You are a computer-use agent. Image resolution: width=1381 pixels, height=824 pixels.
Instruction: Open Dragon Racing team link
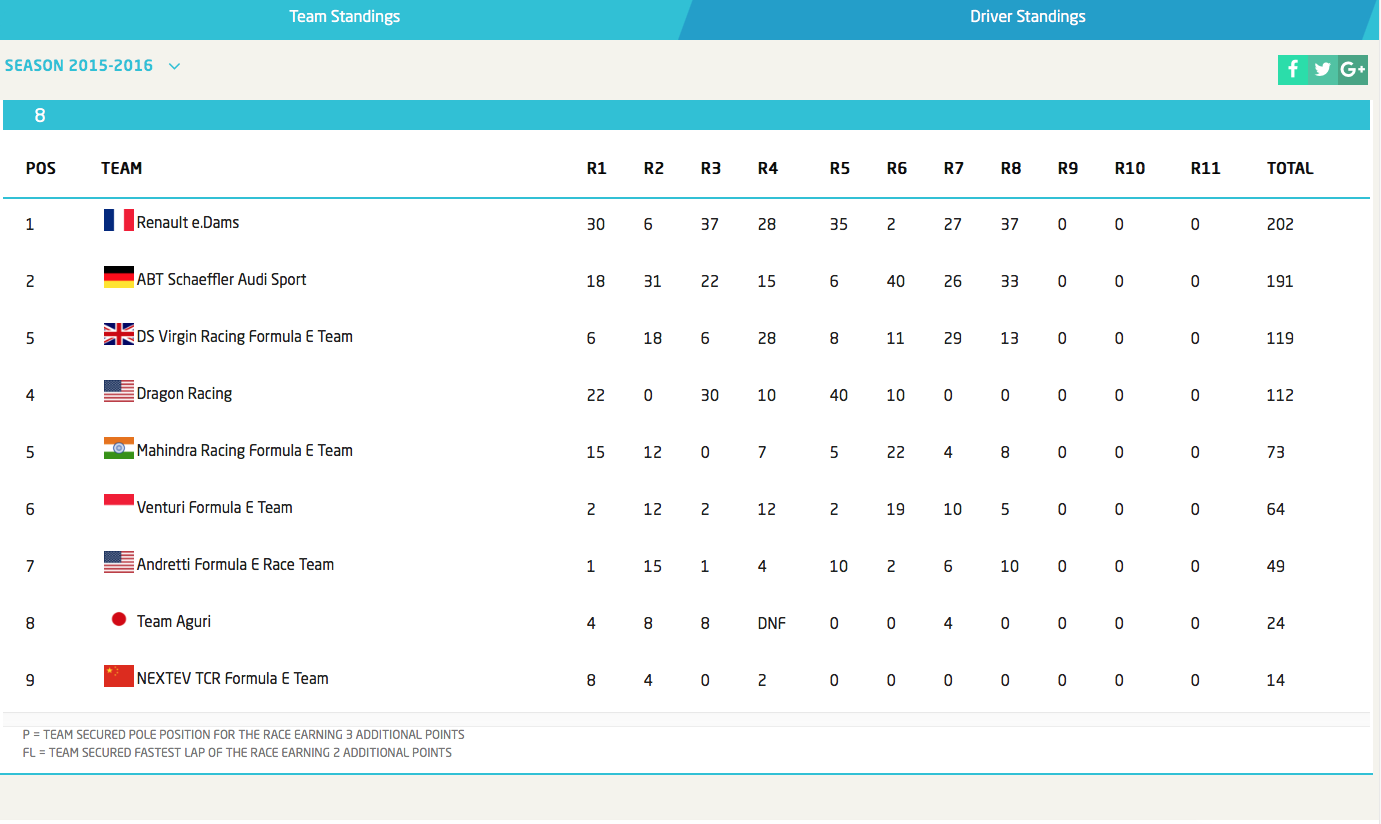(x=185, y=393)
